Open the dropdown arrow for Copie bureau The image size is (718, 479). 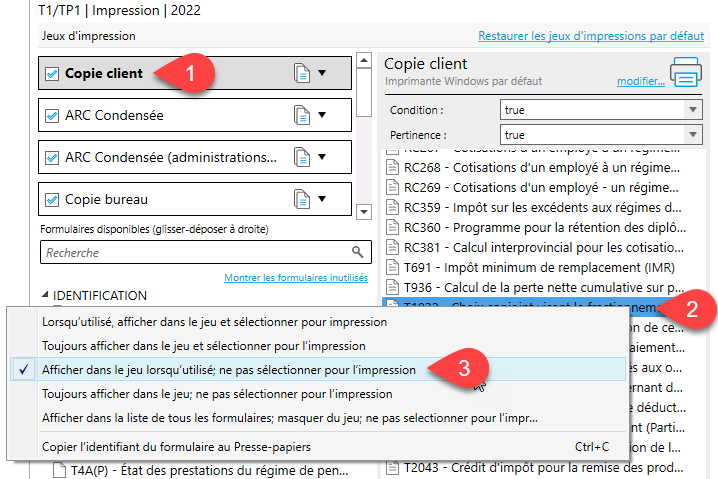click(x=322, y=199)
